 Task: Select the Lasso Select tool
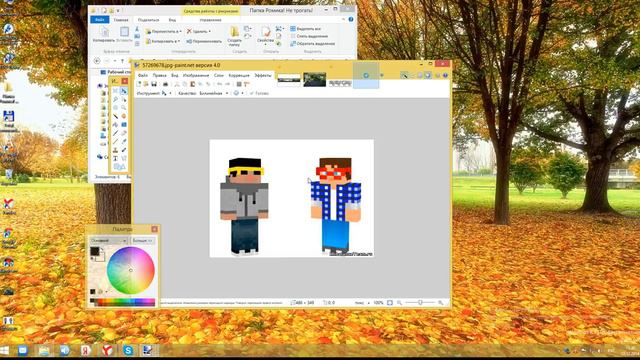click(x=116, y=99)
